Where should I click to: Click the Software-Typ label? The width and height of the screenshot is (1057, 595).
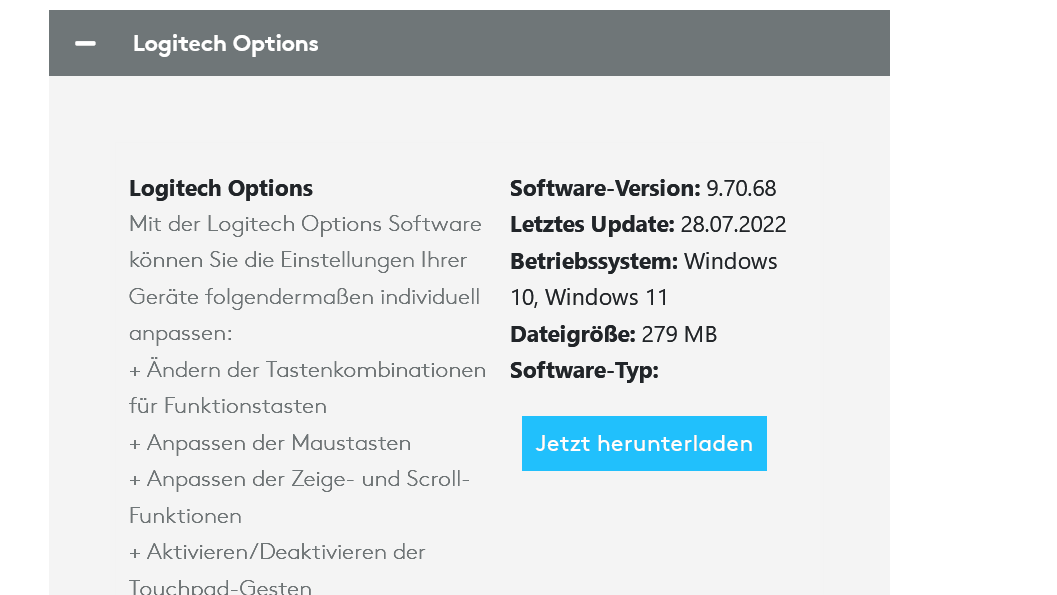coord(584,370)
